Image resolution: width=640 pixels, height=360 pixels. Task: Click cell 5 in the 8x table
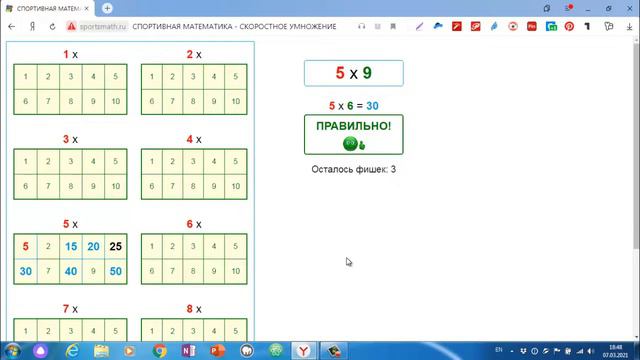click(x=236, y=331)
